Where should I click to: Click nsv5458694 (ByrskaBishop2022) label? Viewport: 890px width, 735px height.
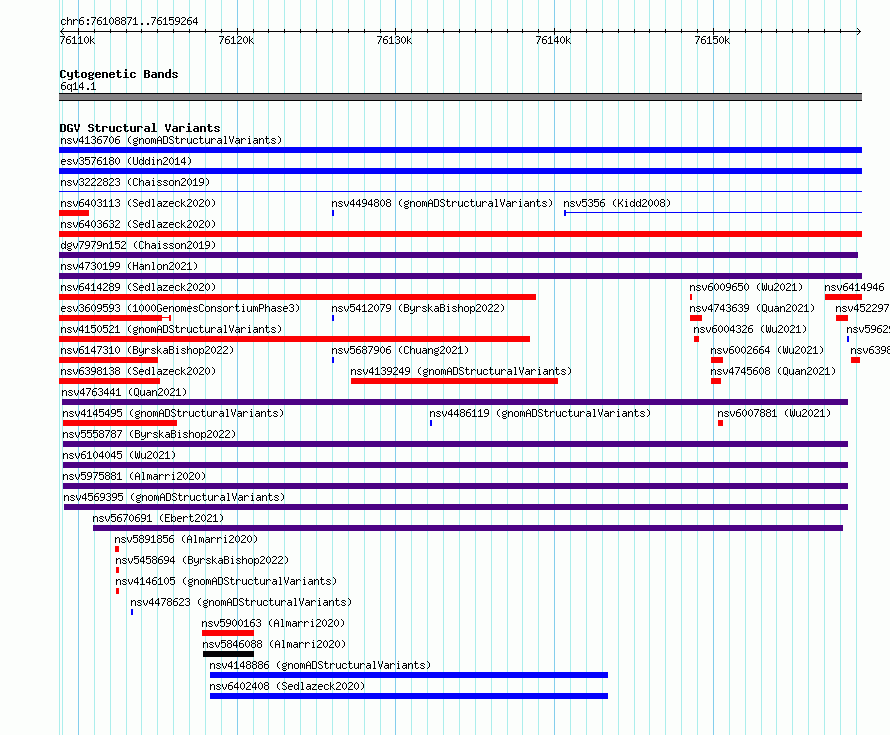tap(202, 560)
